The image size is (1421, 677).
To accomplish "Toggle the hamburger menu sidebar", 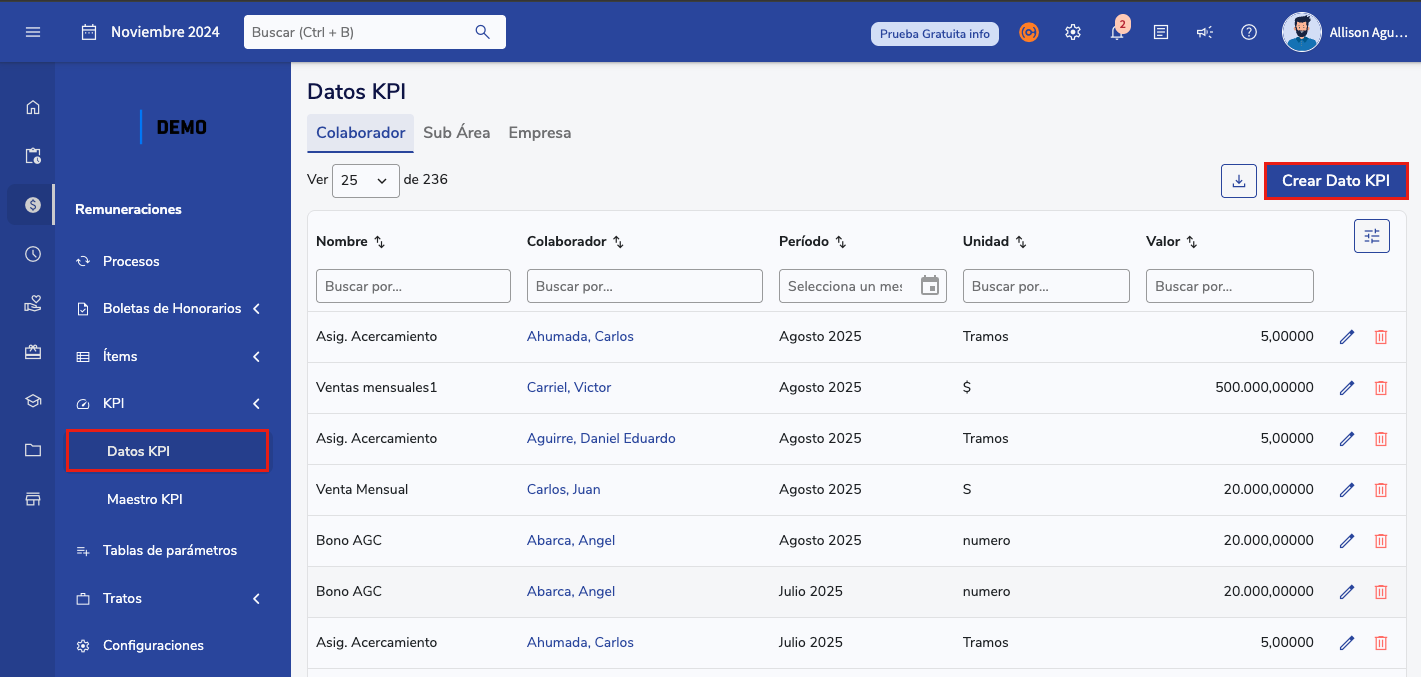I will tap(33, 32).
